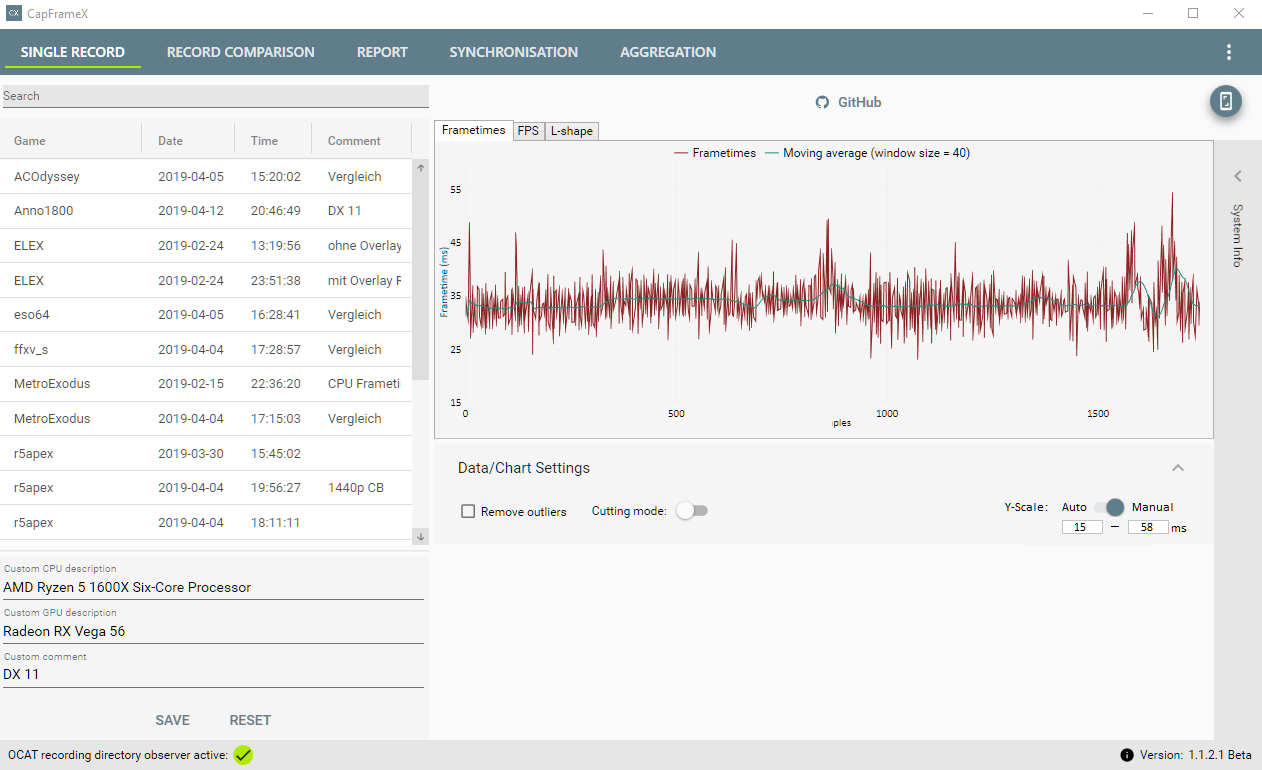Click the green observer active checkmark
Screen dimensions: 1262x770
(243, 755)
